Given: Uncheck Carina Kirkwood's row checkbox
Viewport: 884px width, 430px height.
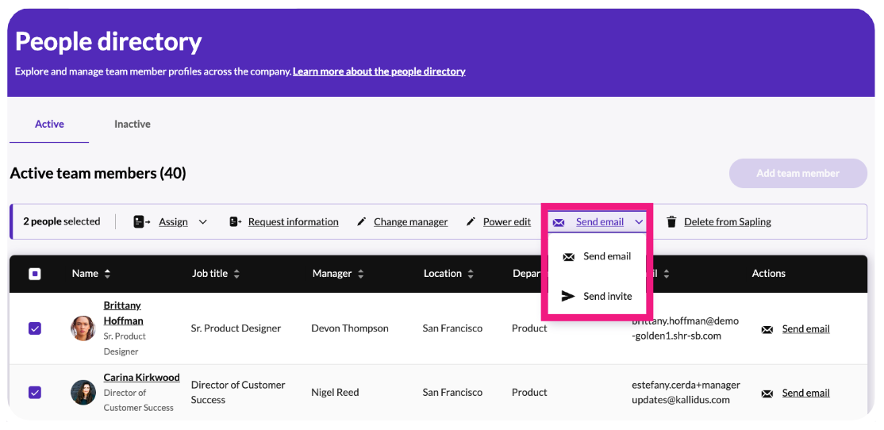Looking at the screenshot, I should click(x=35, y=393).
